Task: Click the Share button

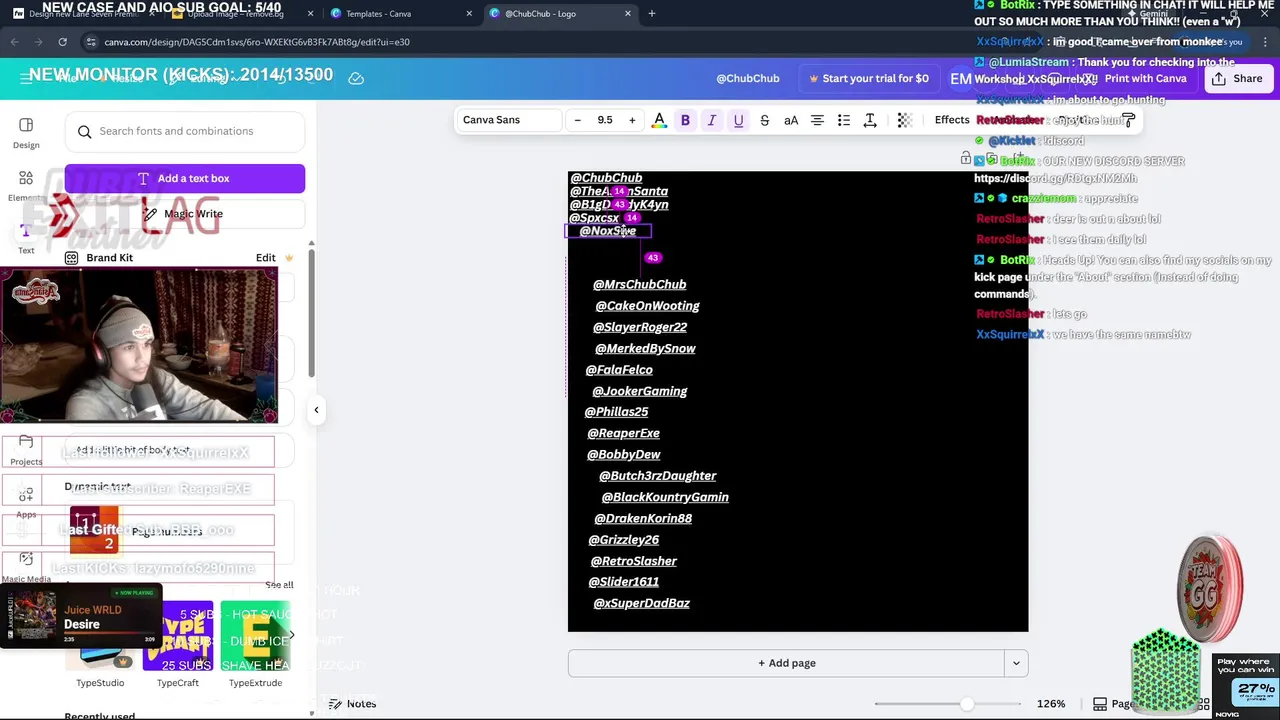Action: pyautogui.click(x=1237, y=79)
